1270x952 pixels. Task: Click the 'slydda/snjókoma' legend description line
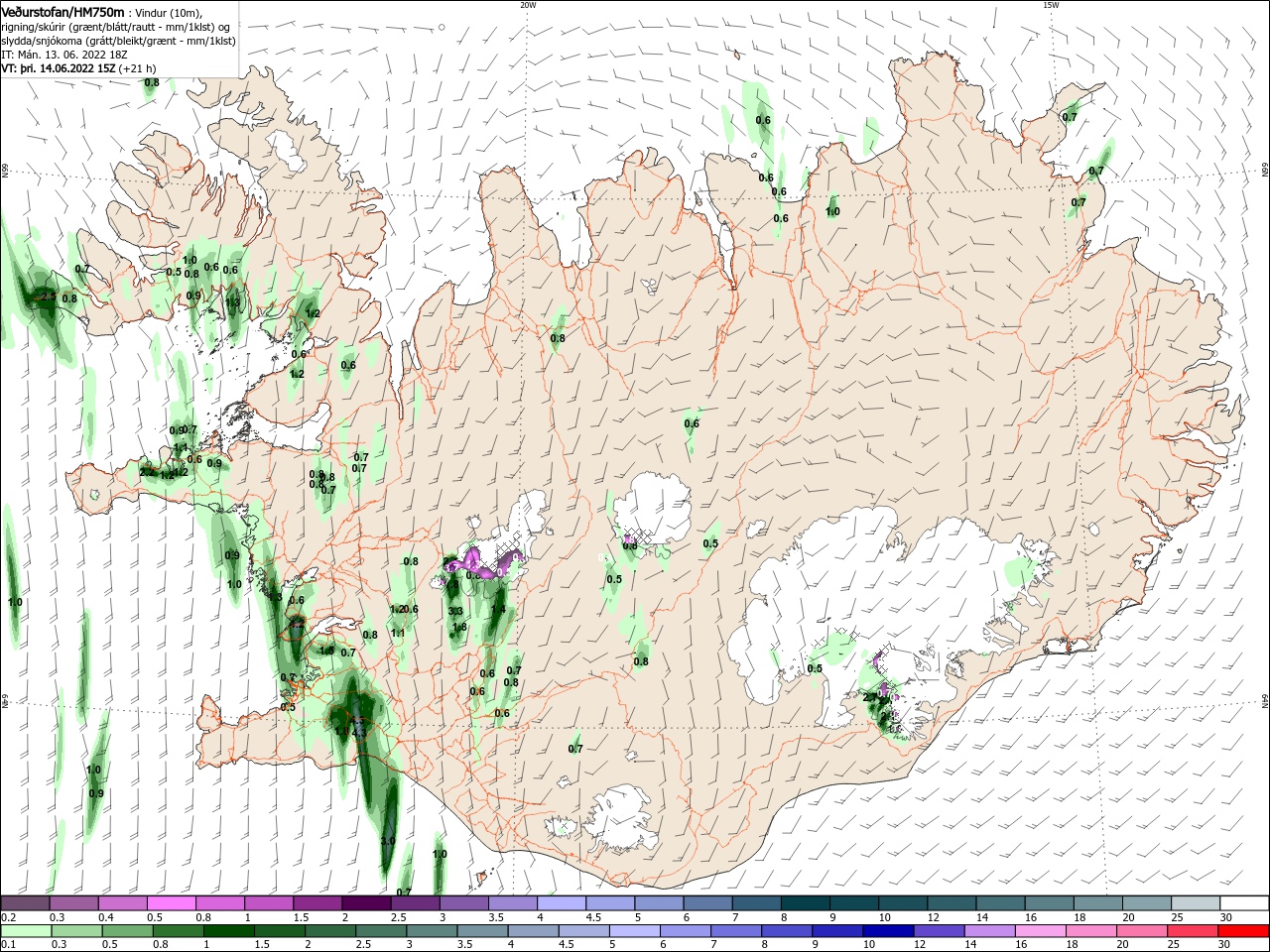(x=117, y=41)
